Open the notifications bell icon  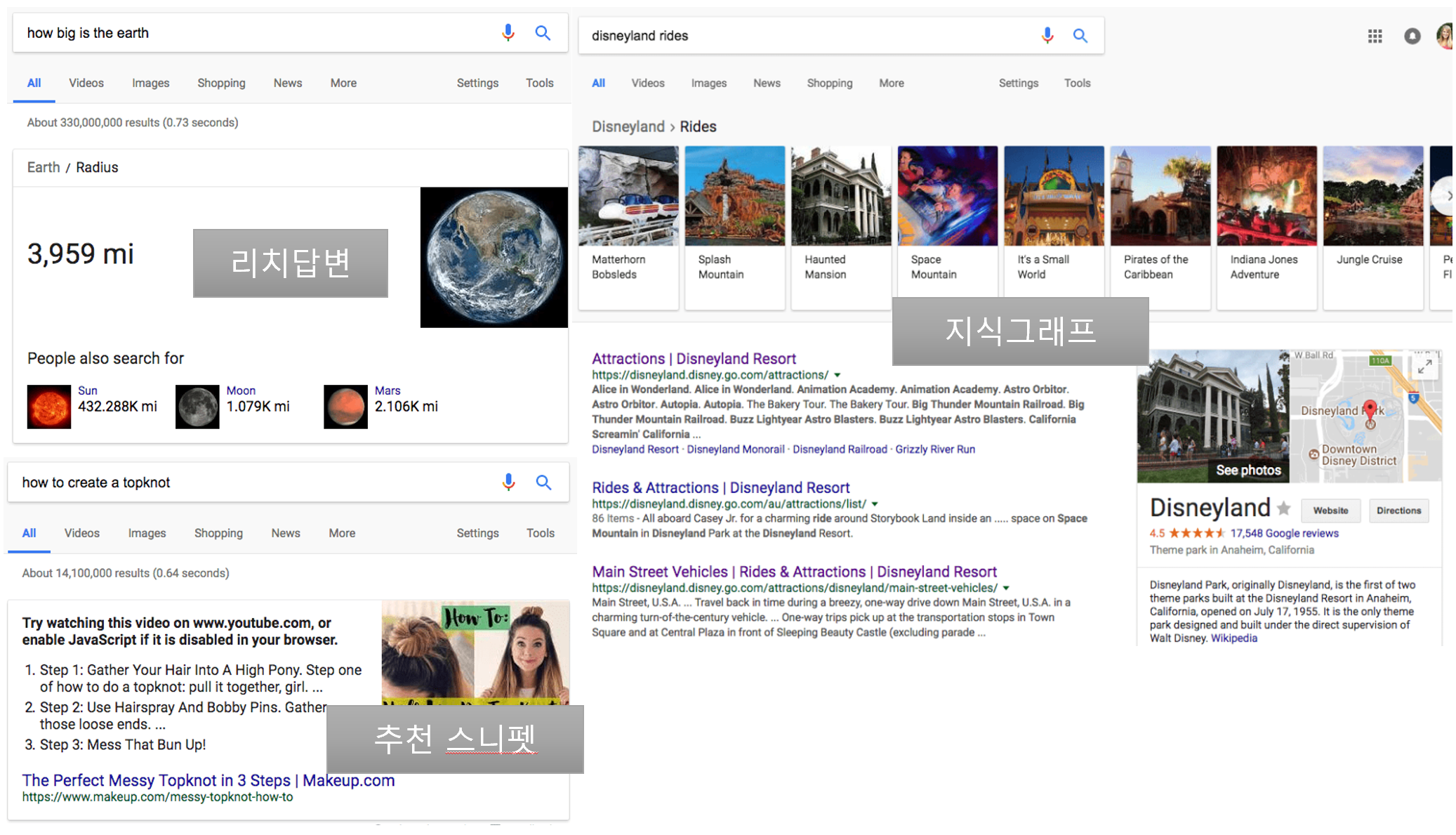[x=1412, y=36]
